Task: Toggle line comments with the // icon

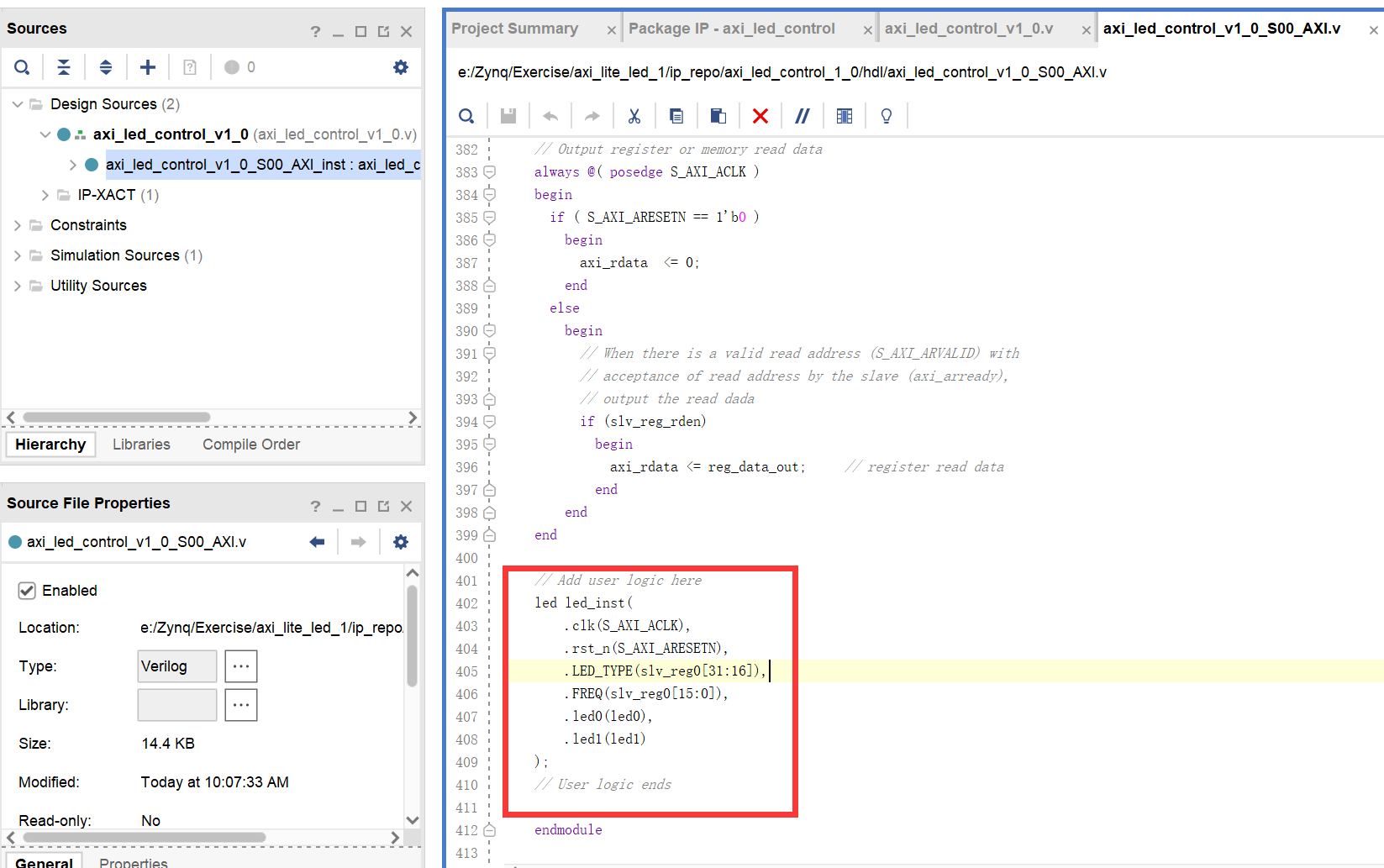Action: pyautogui.click(x=803, y=116)
